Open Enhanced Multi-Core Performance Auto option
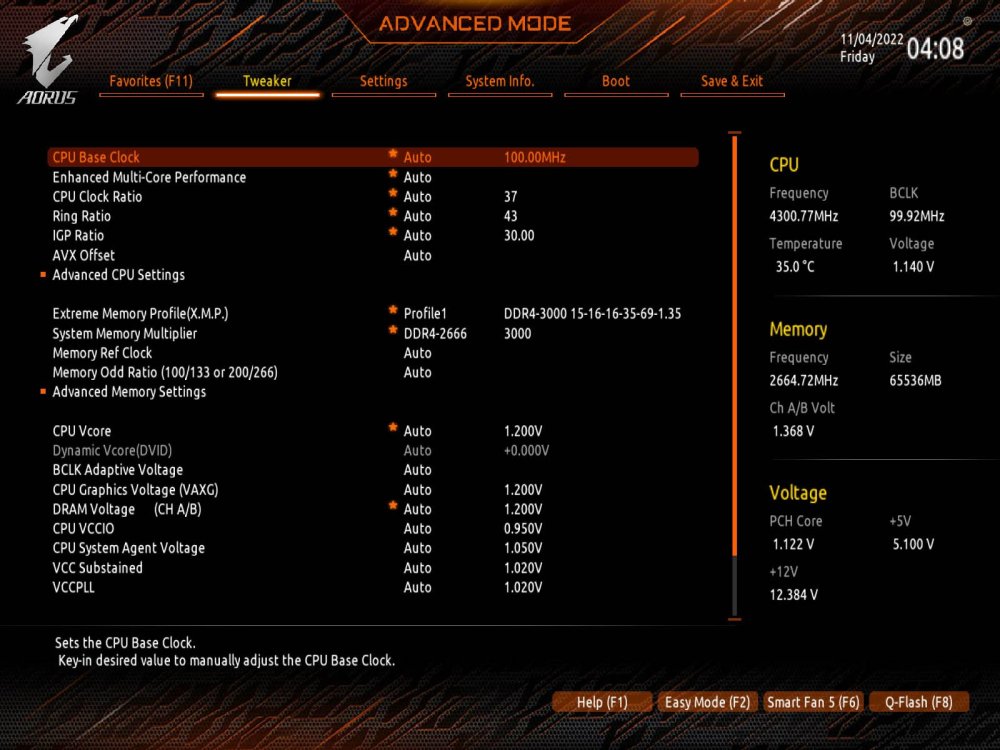Viewport: 1000px width, 750px height. [418, 177]
